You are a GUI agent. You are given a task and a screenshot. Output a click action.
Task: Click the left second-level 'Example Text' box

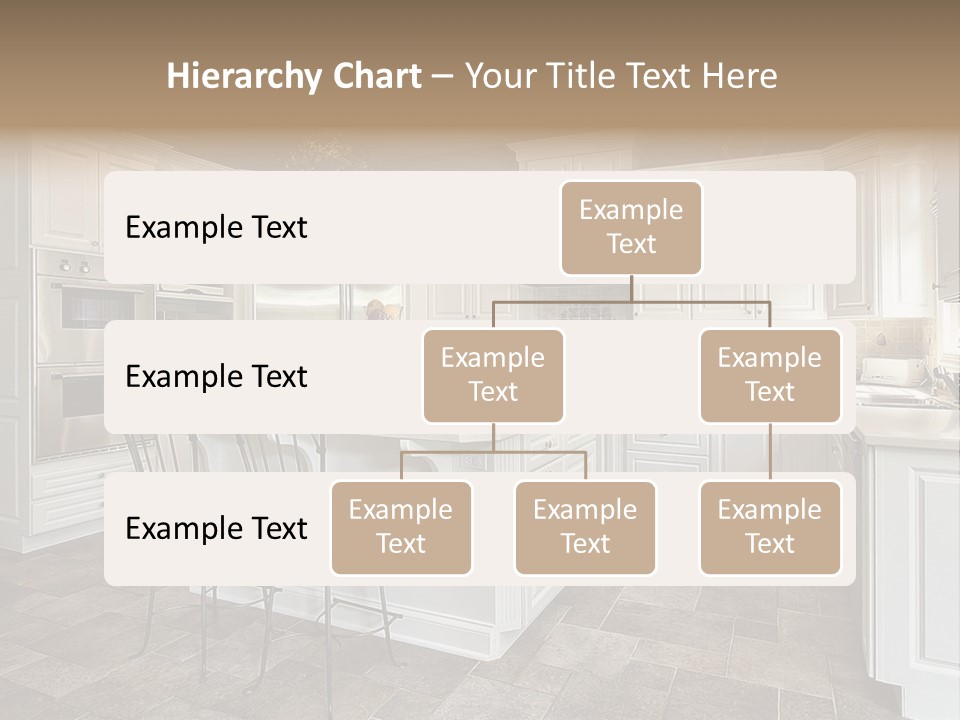tap(493, 375)
